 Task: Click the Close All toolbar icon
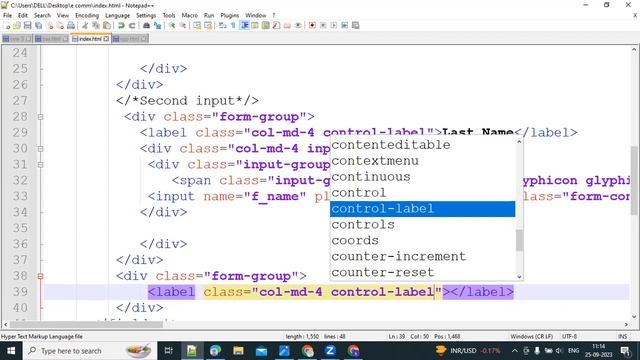60,25
